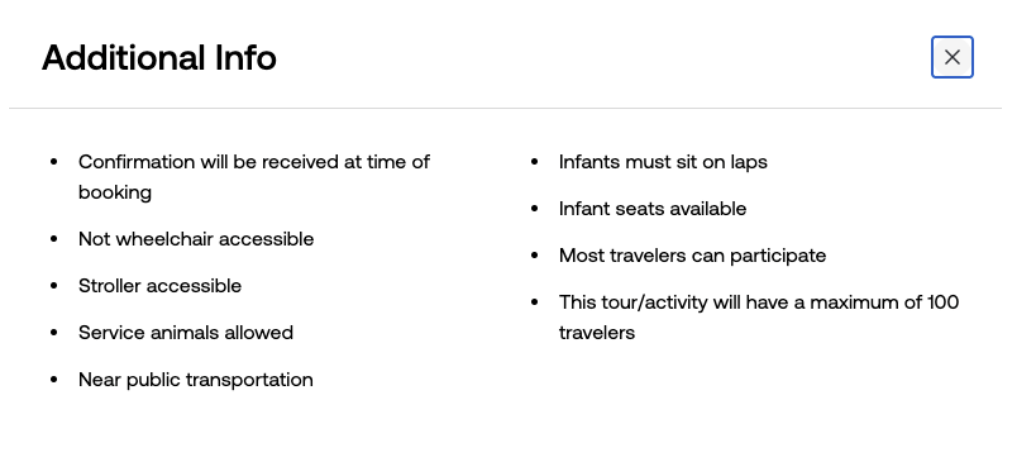
Task: Click bullet beside 'Stroller accessible'
Action: point(54,285)
